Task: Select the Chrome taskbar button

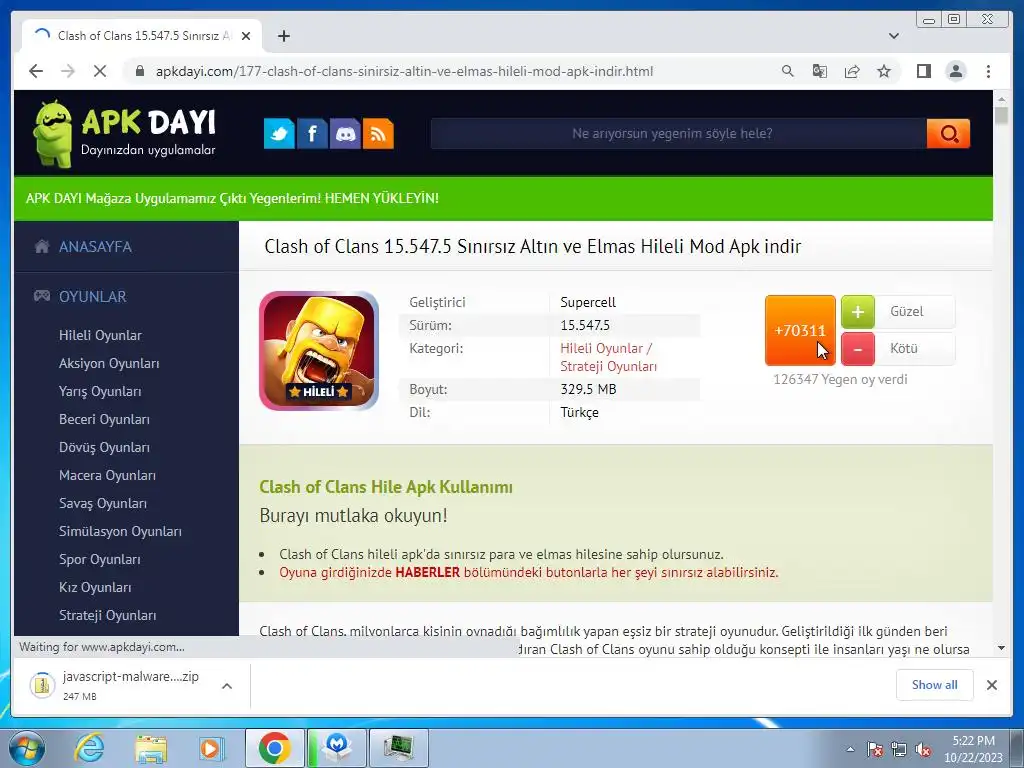Action: [274, 748]
